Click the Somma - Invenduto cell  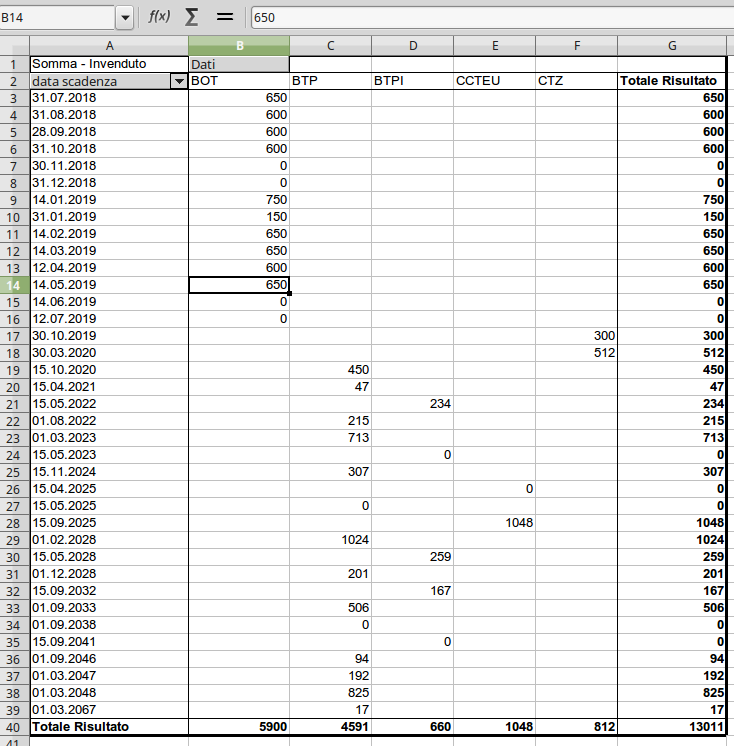pos(109,64)
